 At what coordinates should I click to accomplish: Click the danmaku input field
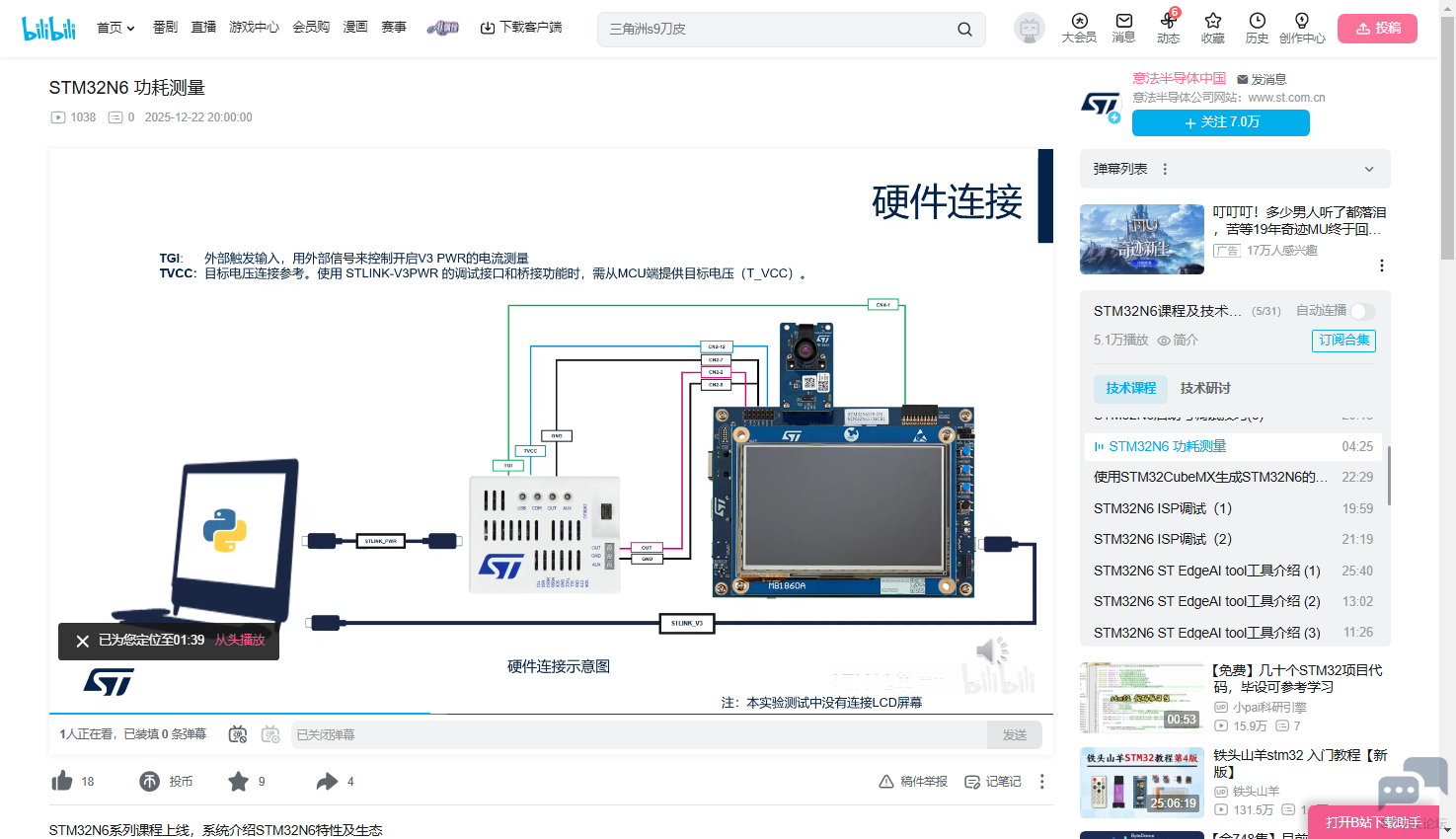pyautogui.click(x=639, y=734)
